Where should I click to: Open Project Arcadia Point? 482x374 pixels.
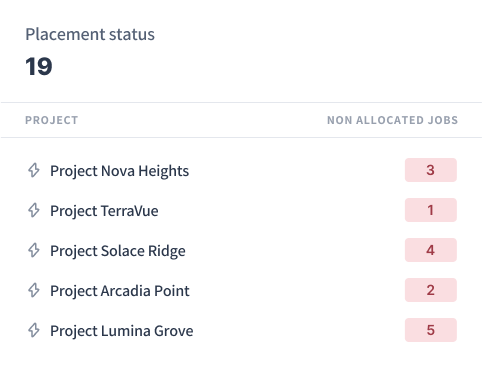[120, 291]
